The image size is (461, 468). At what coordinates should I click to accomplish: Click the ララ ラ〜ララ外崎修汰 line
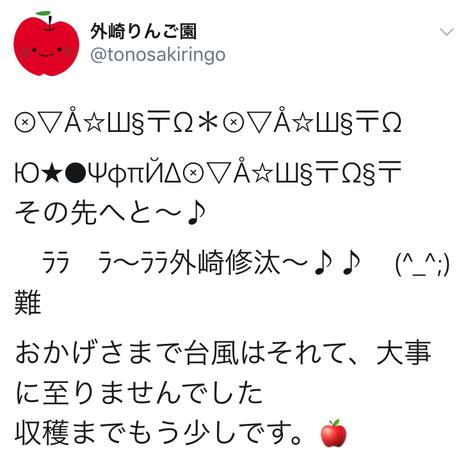[201, 265]
